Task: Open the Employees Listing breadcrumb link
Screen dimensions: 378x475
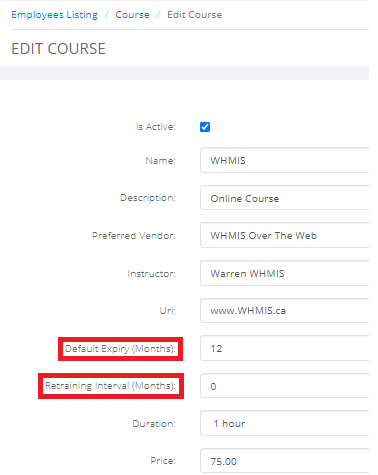Action: coord(54,15)
